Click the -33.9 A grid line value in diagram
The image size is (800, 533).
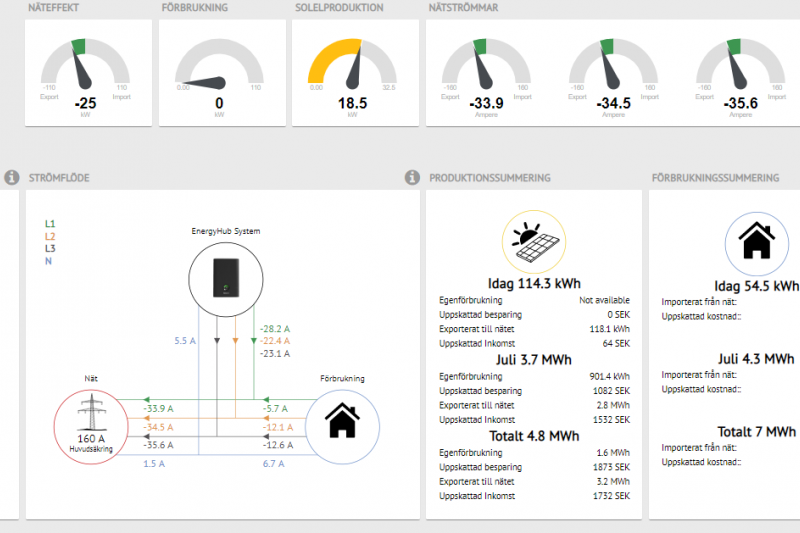tap(158, 409)
